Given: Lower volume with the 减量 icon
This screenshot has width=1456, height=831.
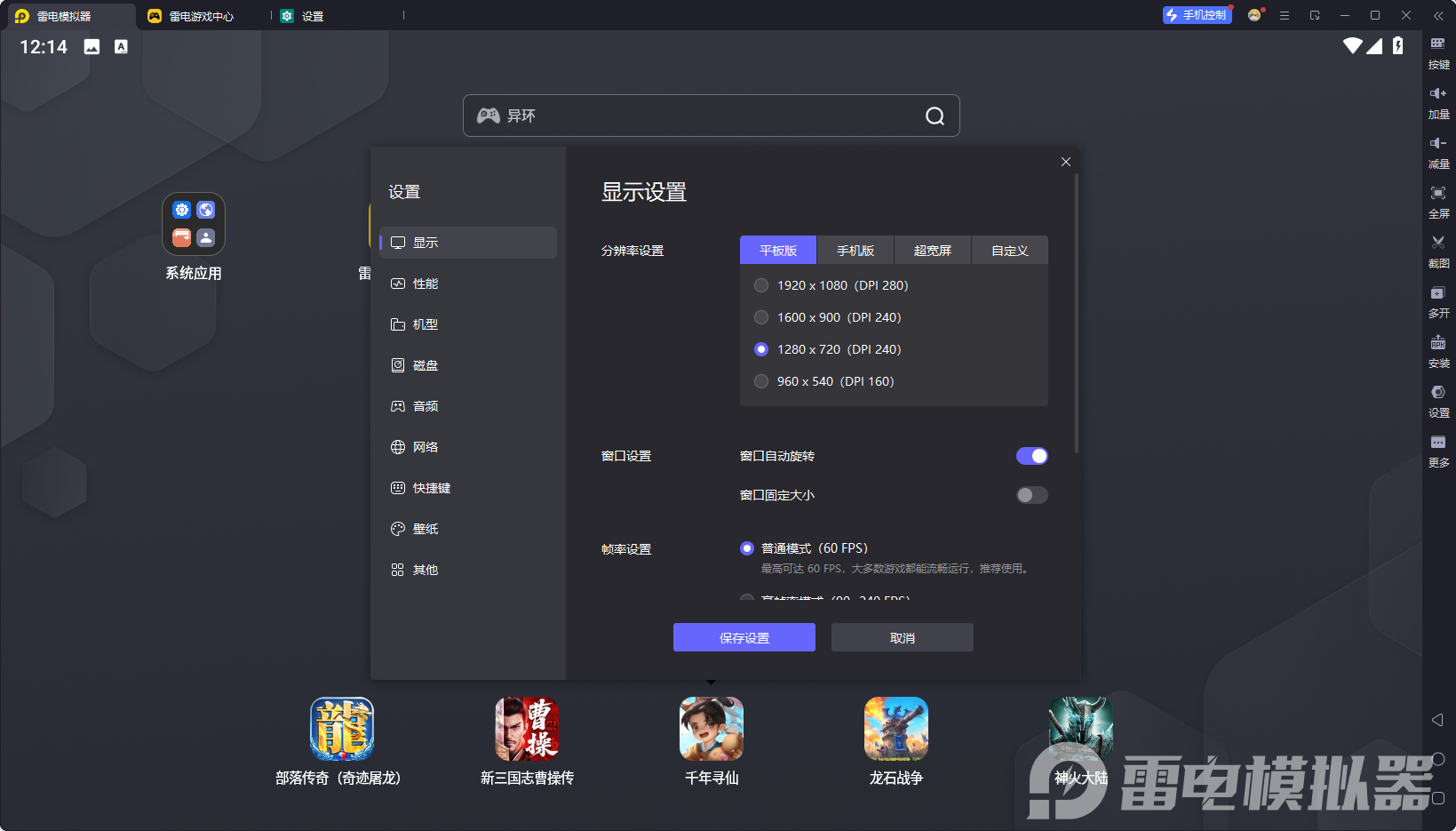Looking at the screenshot, I should point(1438,152).
